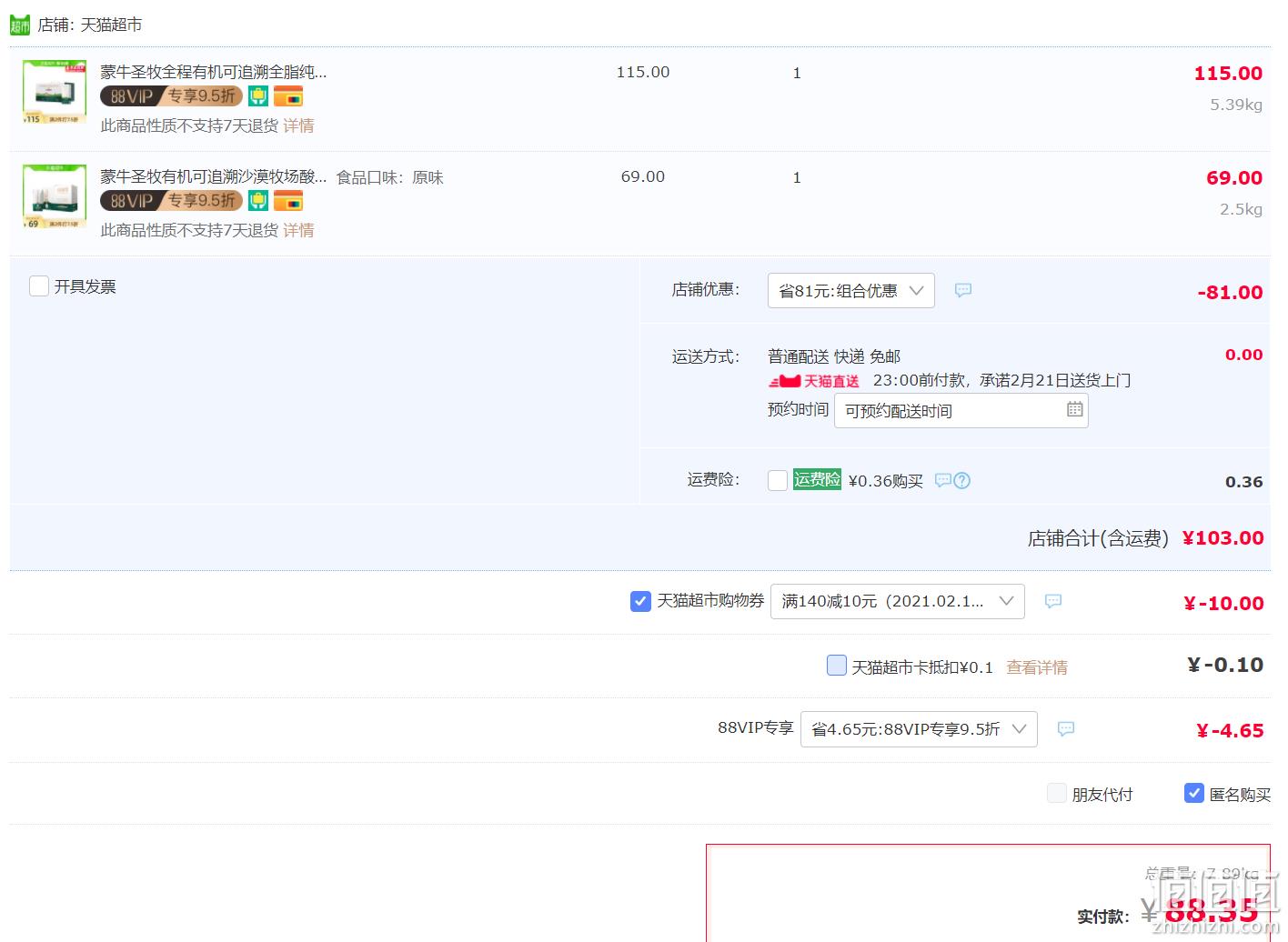
Task: Click the green 超市 store icon
Action: [x=20, y=25]
